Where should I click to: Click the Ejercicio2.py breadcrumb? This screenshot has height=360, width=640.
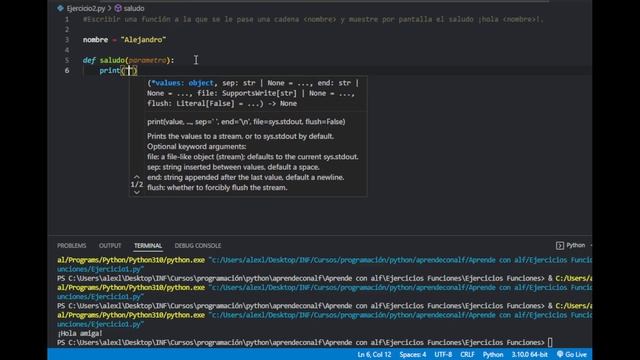[86, 8]
